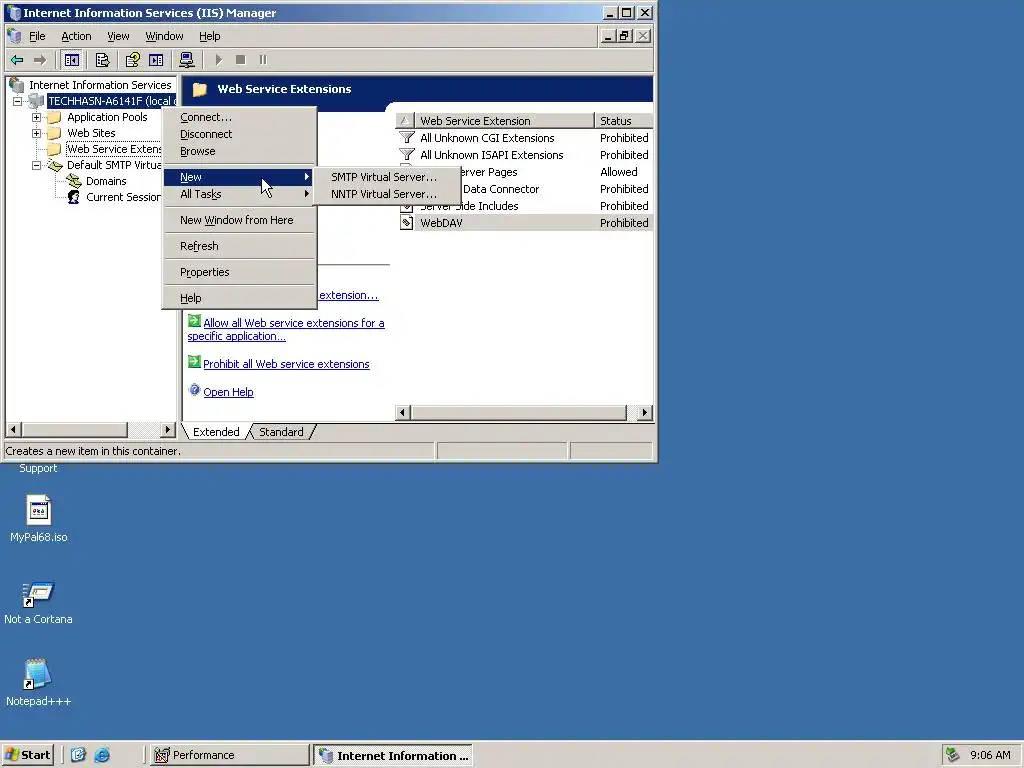The height and width of the screenshot is (768, 1024).
Task: Collapse the TECHHASN-A6141F server node
Action: [18, 101]
